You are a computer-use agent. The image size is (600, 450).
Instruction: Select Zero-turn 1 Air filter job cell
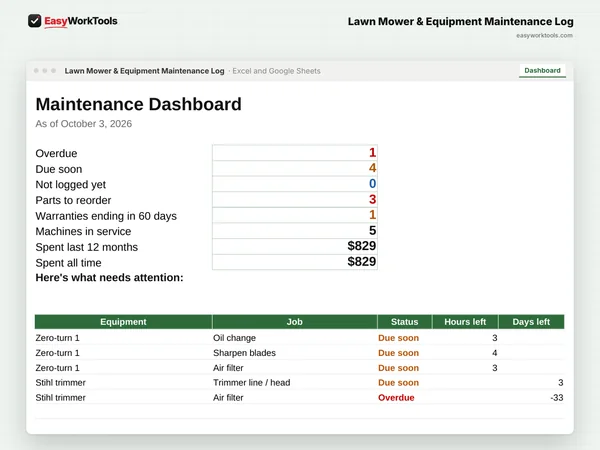(x=295, y=368)
